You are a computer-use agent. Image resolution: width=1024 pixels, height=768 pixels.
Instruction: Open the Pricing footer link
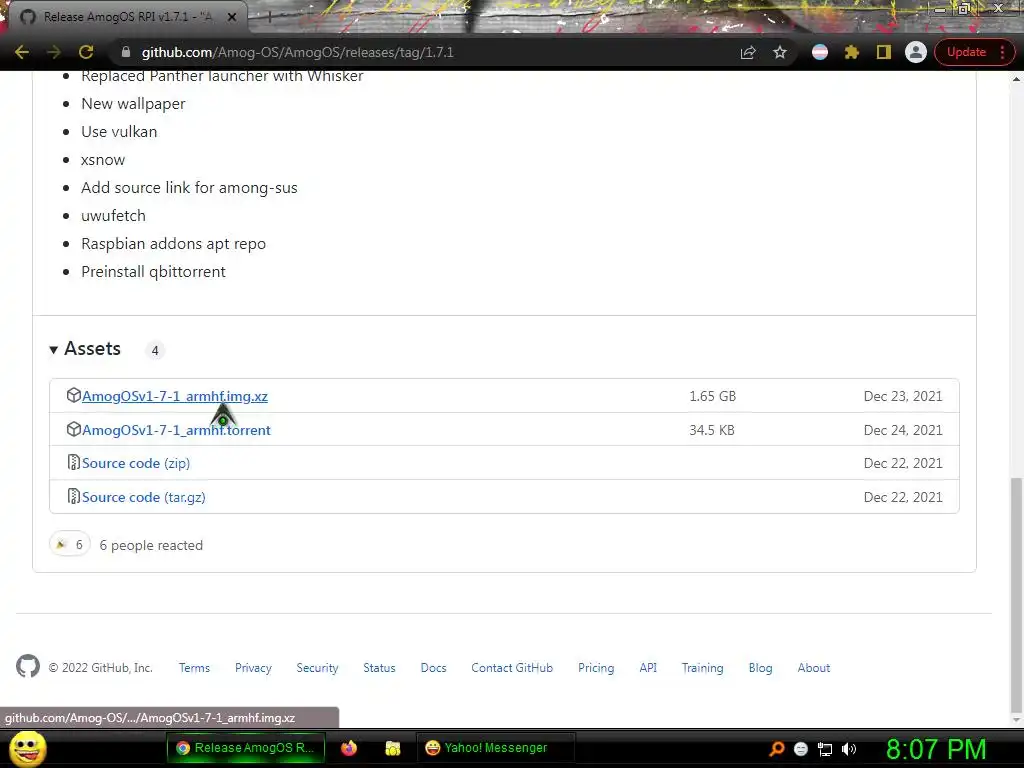[x=596, y=668]
